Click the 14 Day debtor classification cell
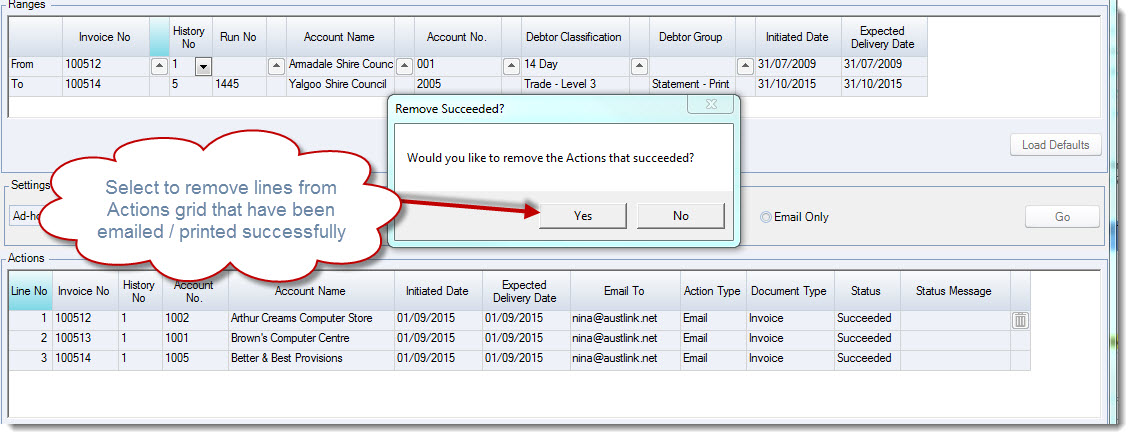The image size is (1133, 439). pos(575,64)
